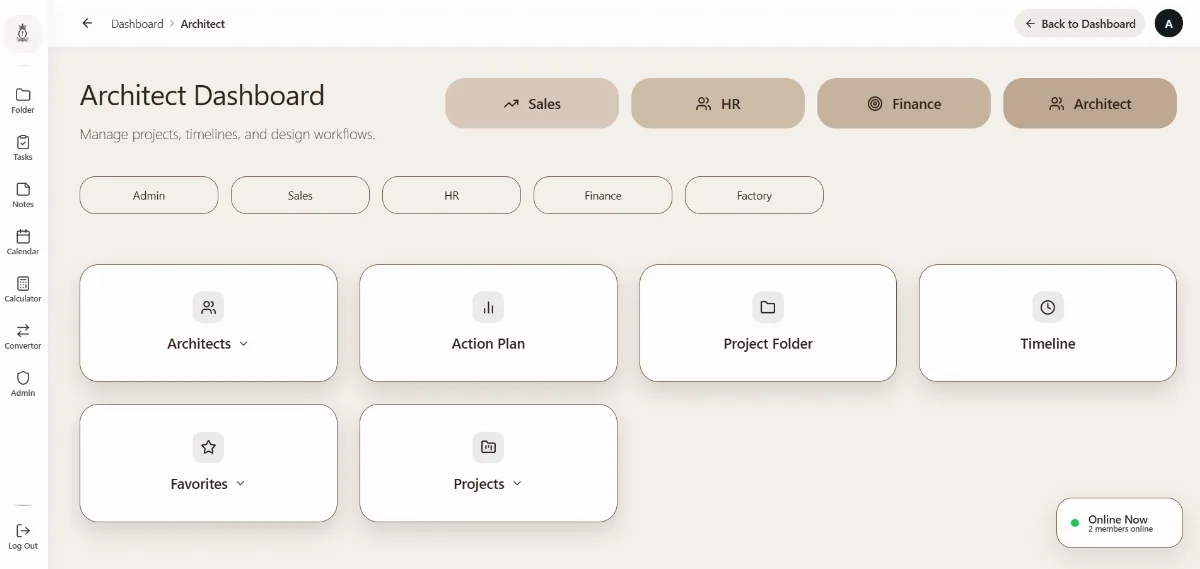Screen dimensions: 1200x569
Task: Expand the Architects card chevron
Action: tap(244, 344)
